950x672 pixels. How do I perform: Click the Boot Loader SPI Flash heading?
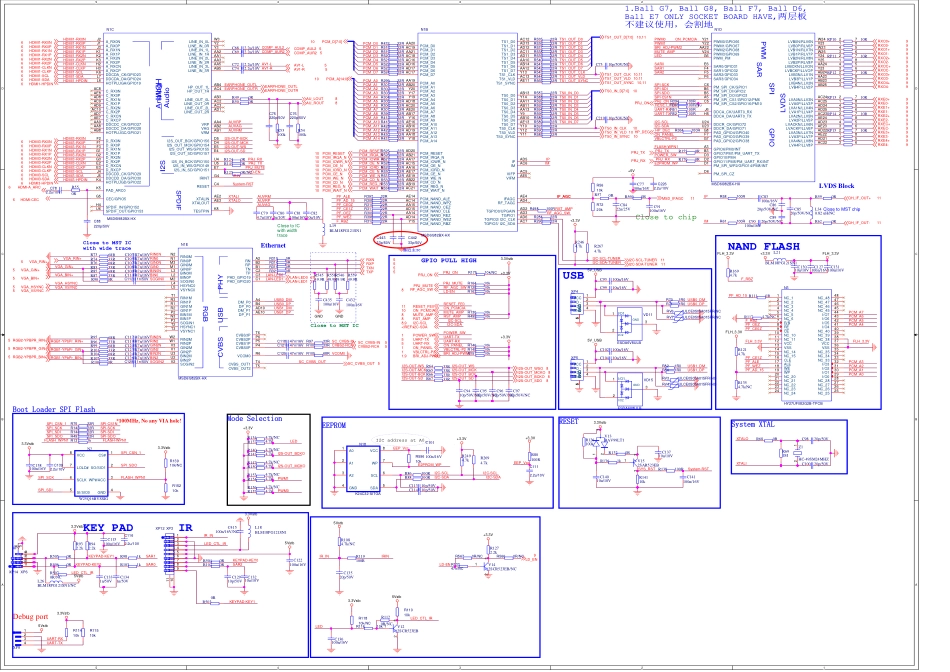coord(54,410)
